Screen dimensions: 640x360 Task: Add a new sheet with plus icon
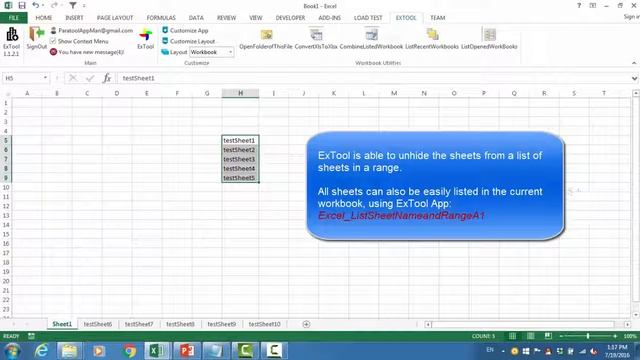point(306,324)
